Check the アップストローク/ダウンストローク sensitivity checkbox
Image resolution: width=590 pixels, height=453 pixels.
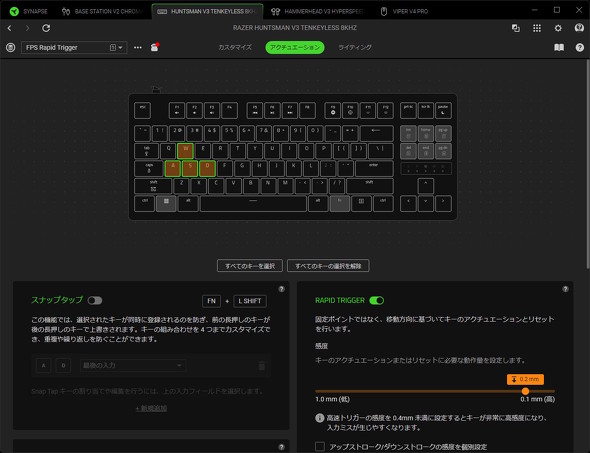tap(320, 447)
